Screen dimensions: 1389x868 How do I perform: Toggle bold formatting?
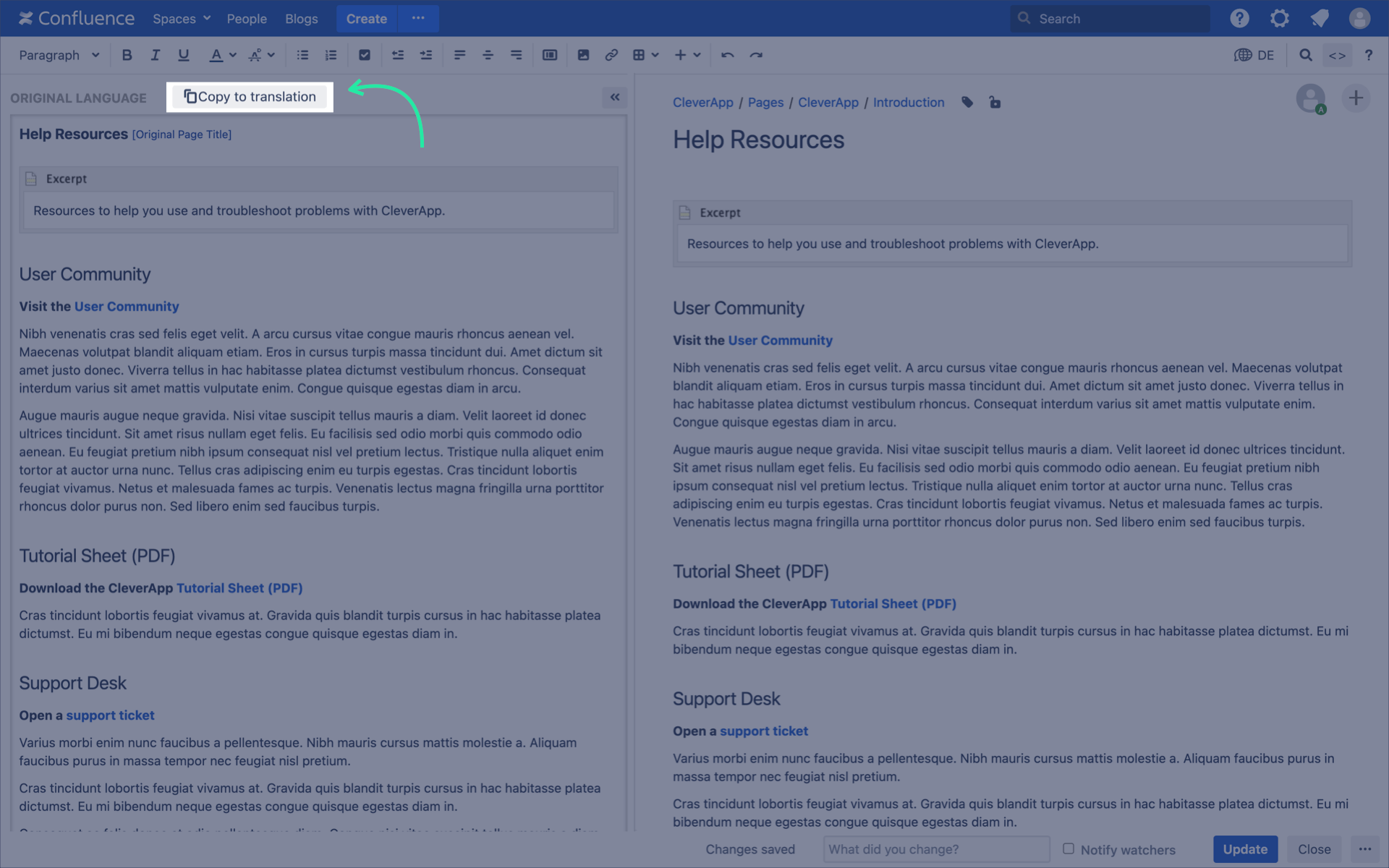click(x=127, y=55)
